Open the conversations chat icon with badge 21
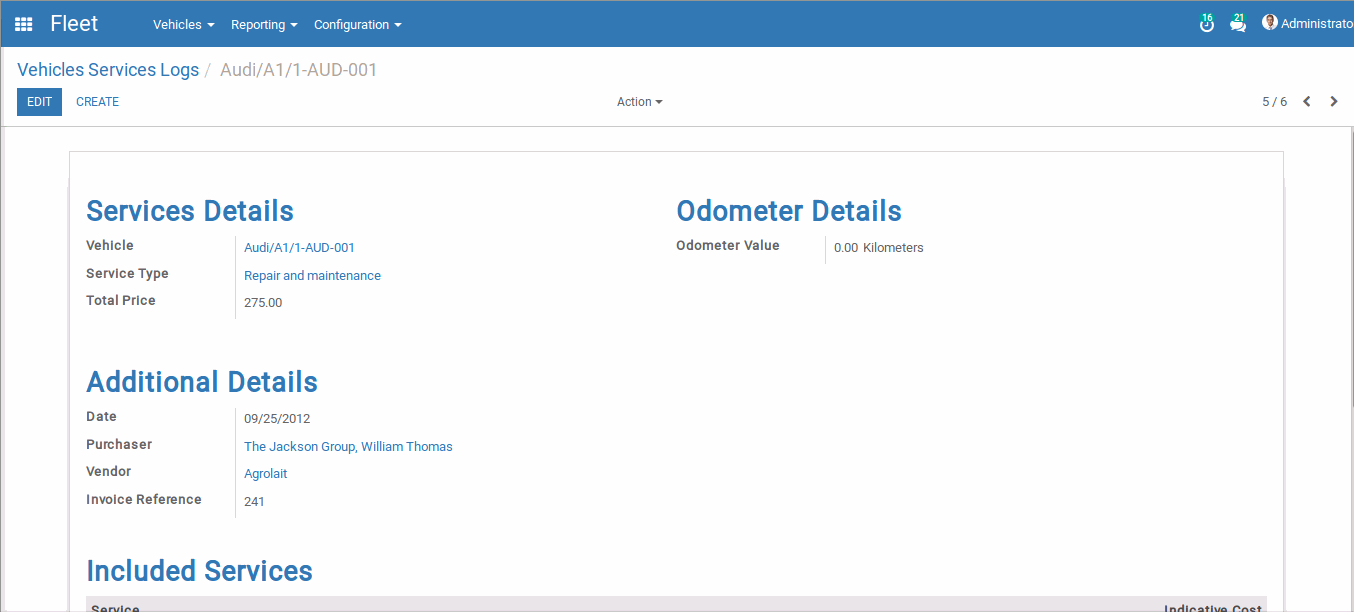Viewport: 1354px width, 612px height. click(1238, 23)
